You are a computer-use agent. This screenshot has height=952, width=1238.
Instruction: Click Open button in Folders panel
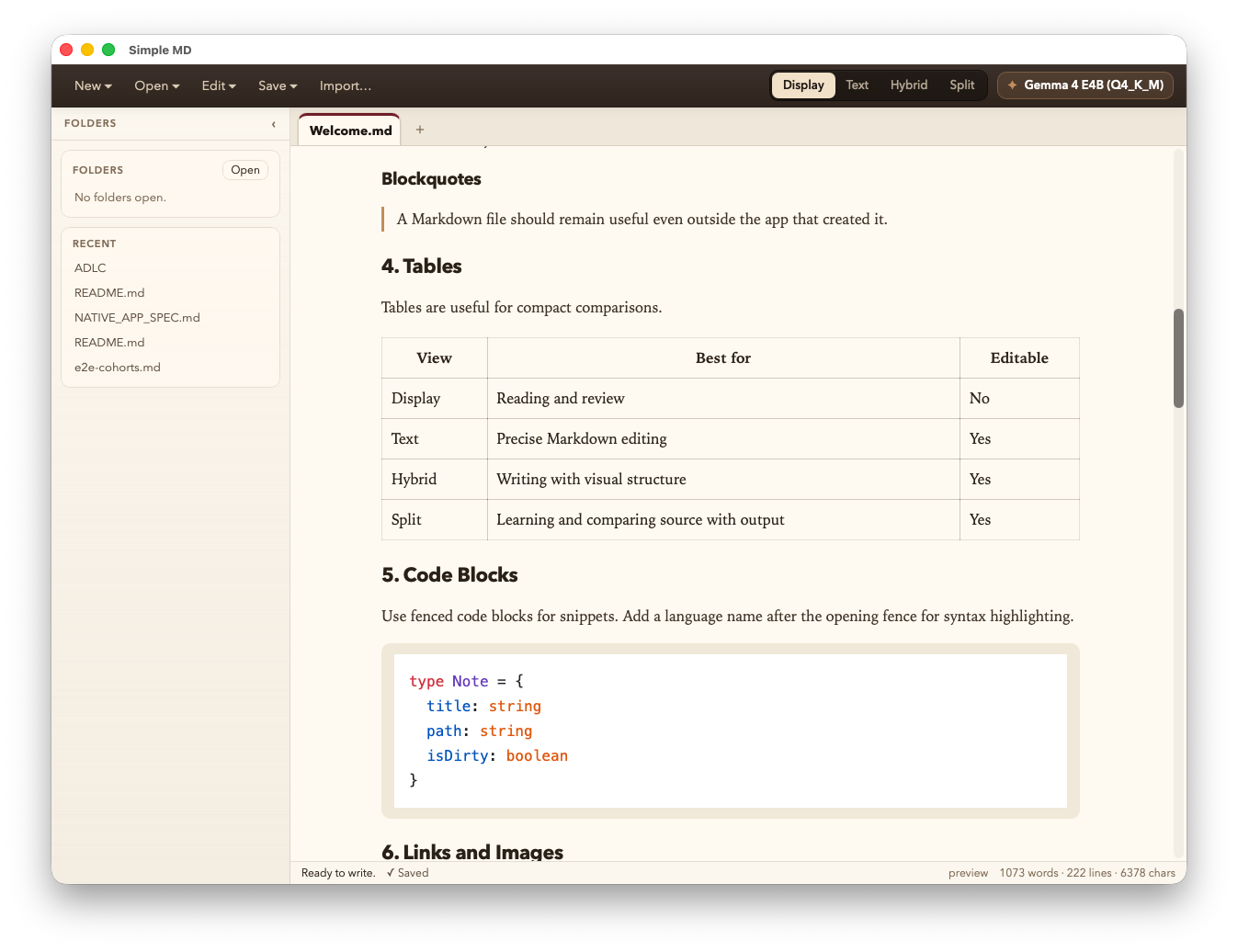coord(245,170)
